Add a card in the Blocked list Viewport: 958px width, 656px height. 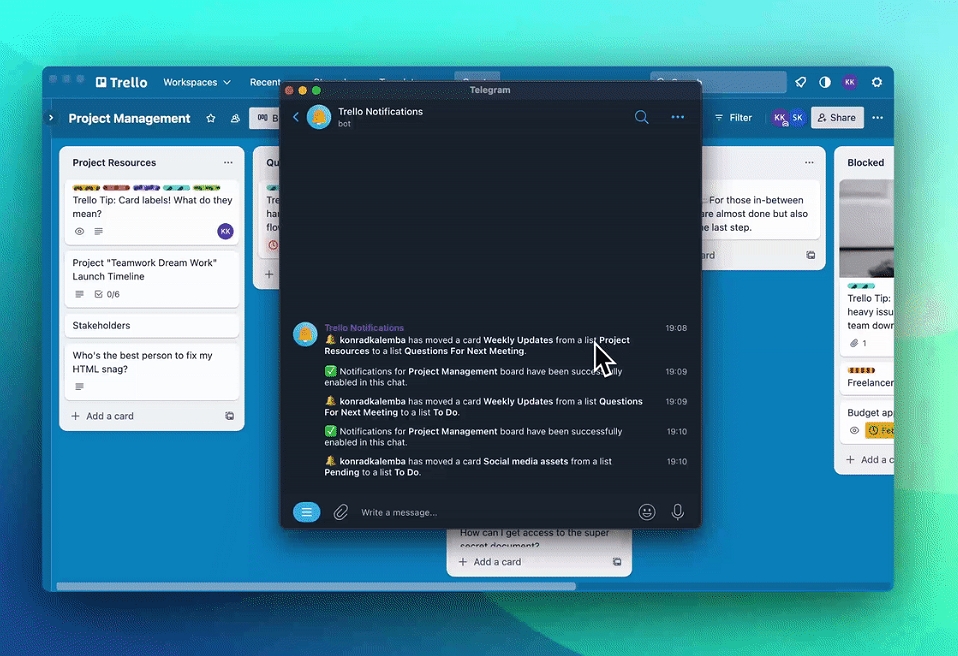869,460
